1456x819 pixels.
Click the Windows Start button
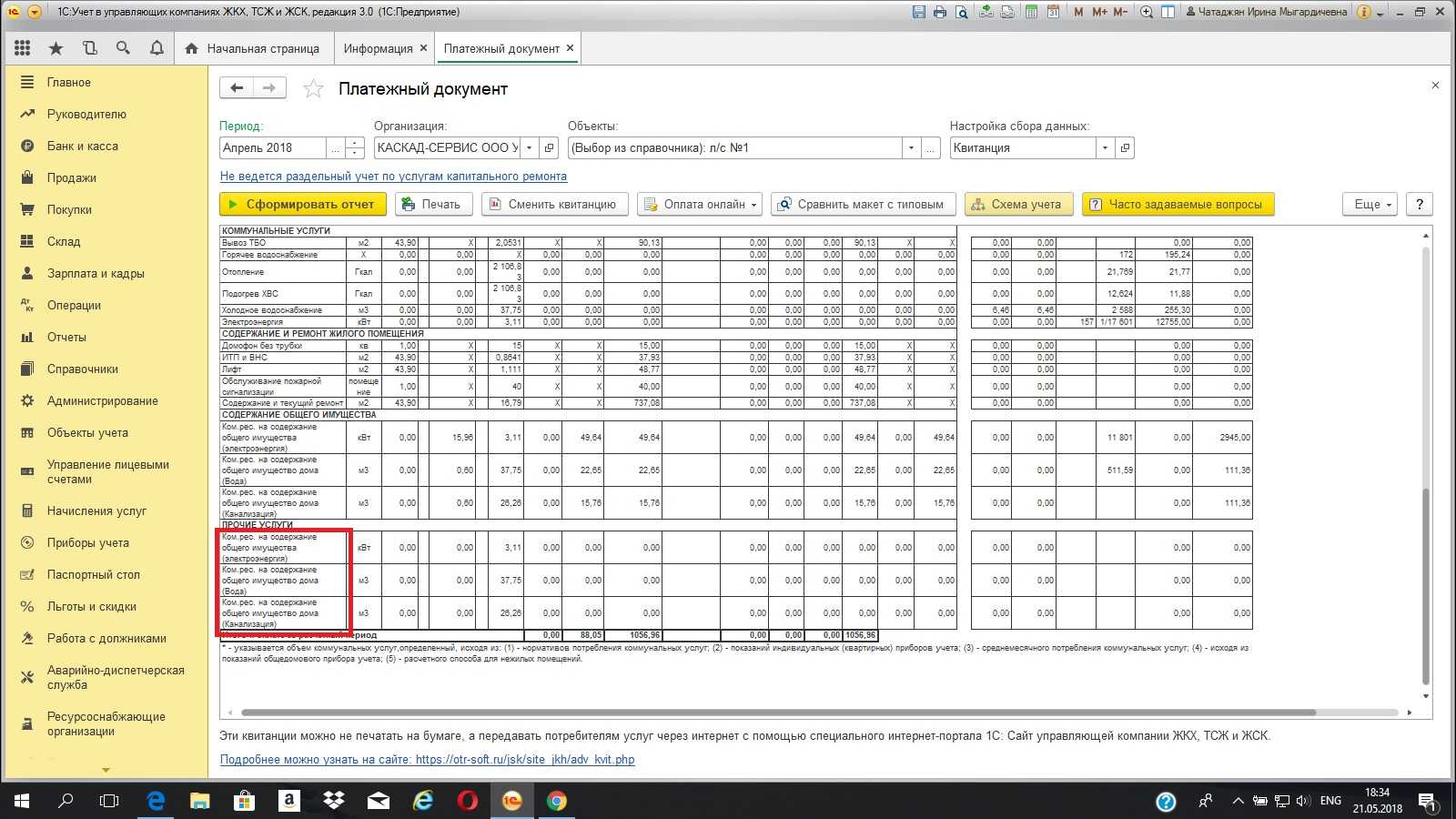pyautogui.click(x=22, y=801)
